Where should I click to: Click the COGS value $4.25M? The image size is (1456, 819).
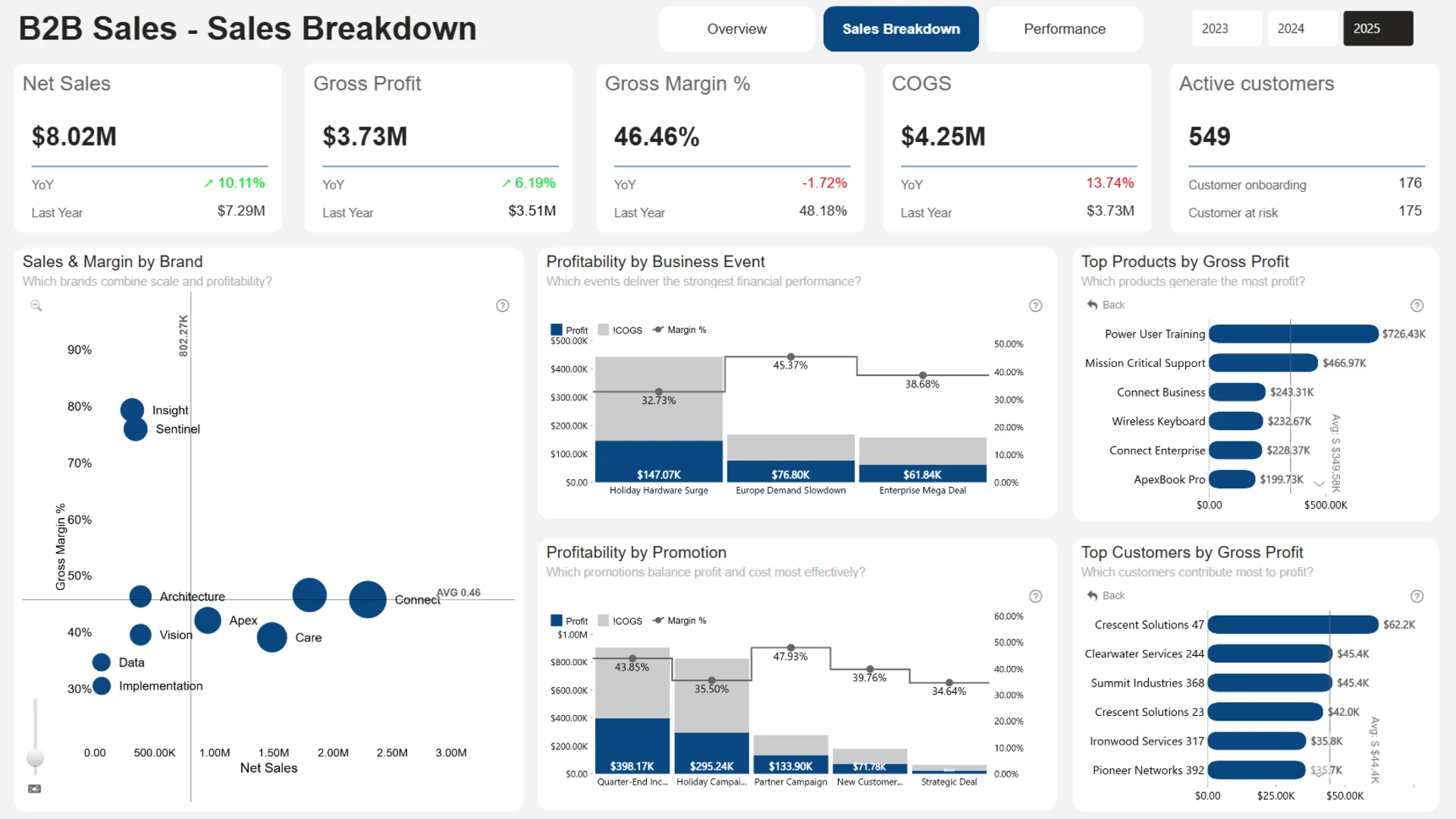pos(943,136)
